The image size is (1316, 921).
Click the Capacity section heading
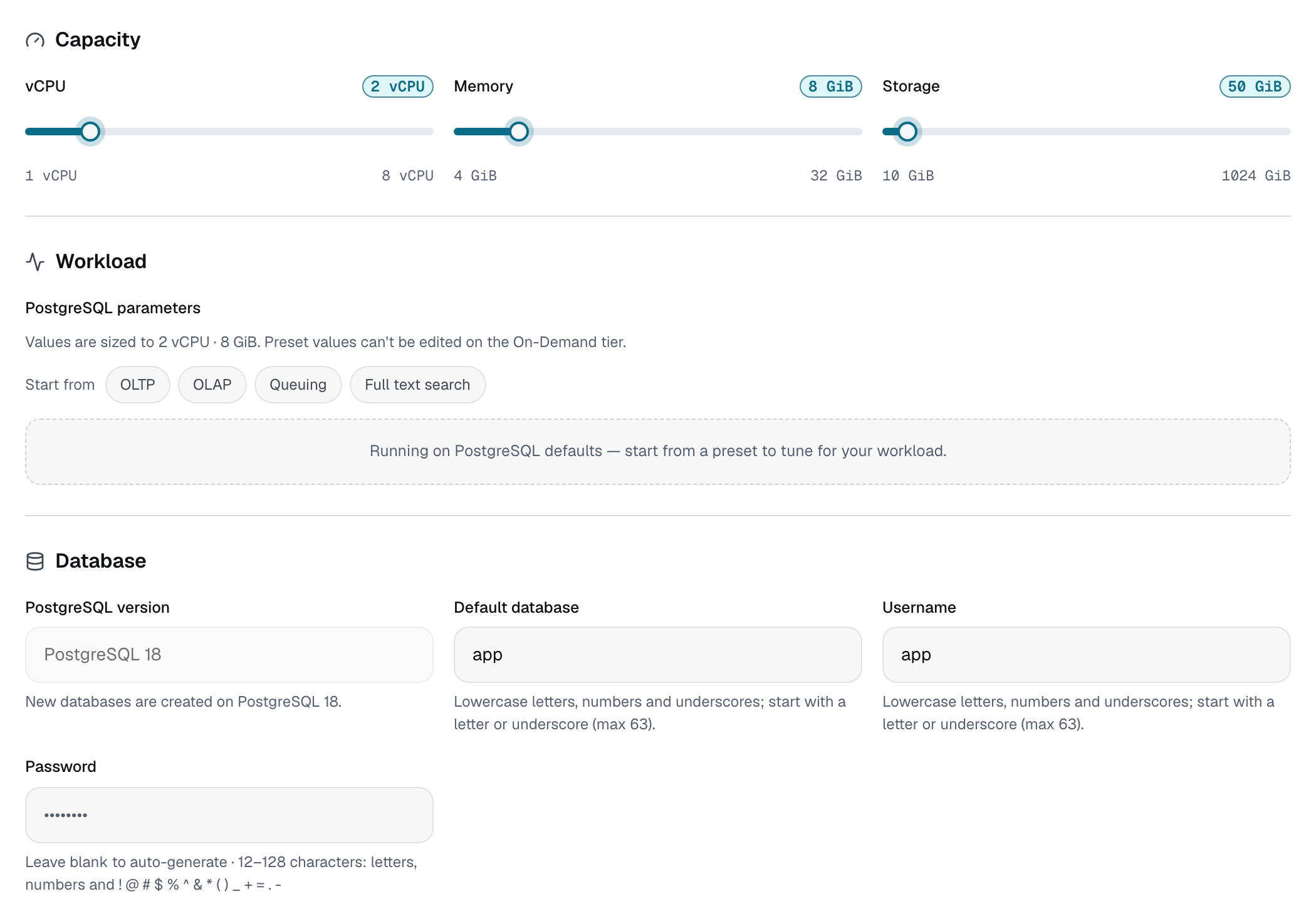pos(98,40)
